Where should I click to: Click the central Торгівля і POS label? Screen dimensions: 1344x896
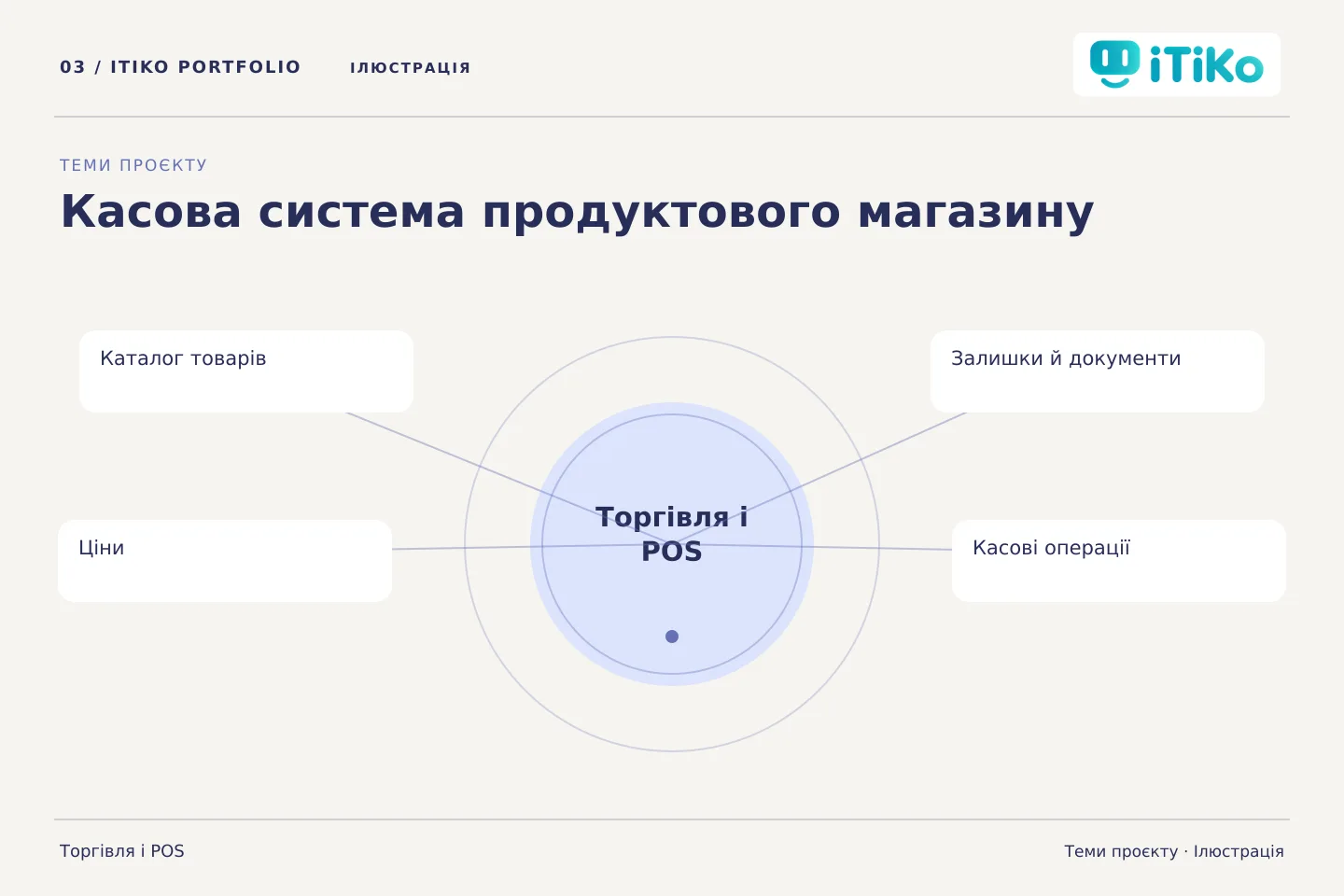point(672,534)
